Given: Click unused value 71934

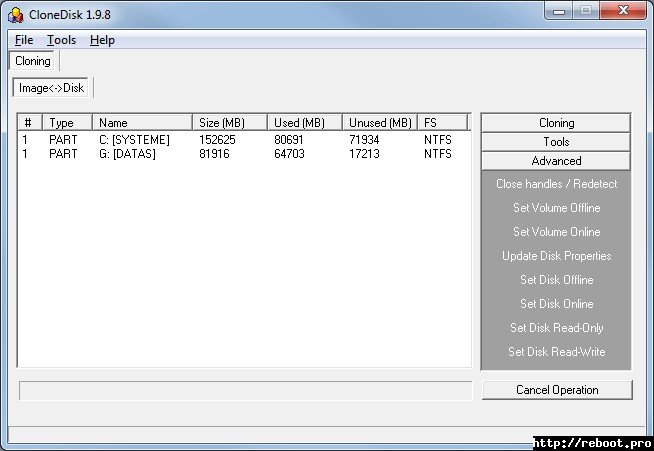Looking at the screenshot, I should point(364,140).
